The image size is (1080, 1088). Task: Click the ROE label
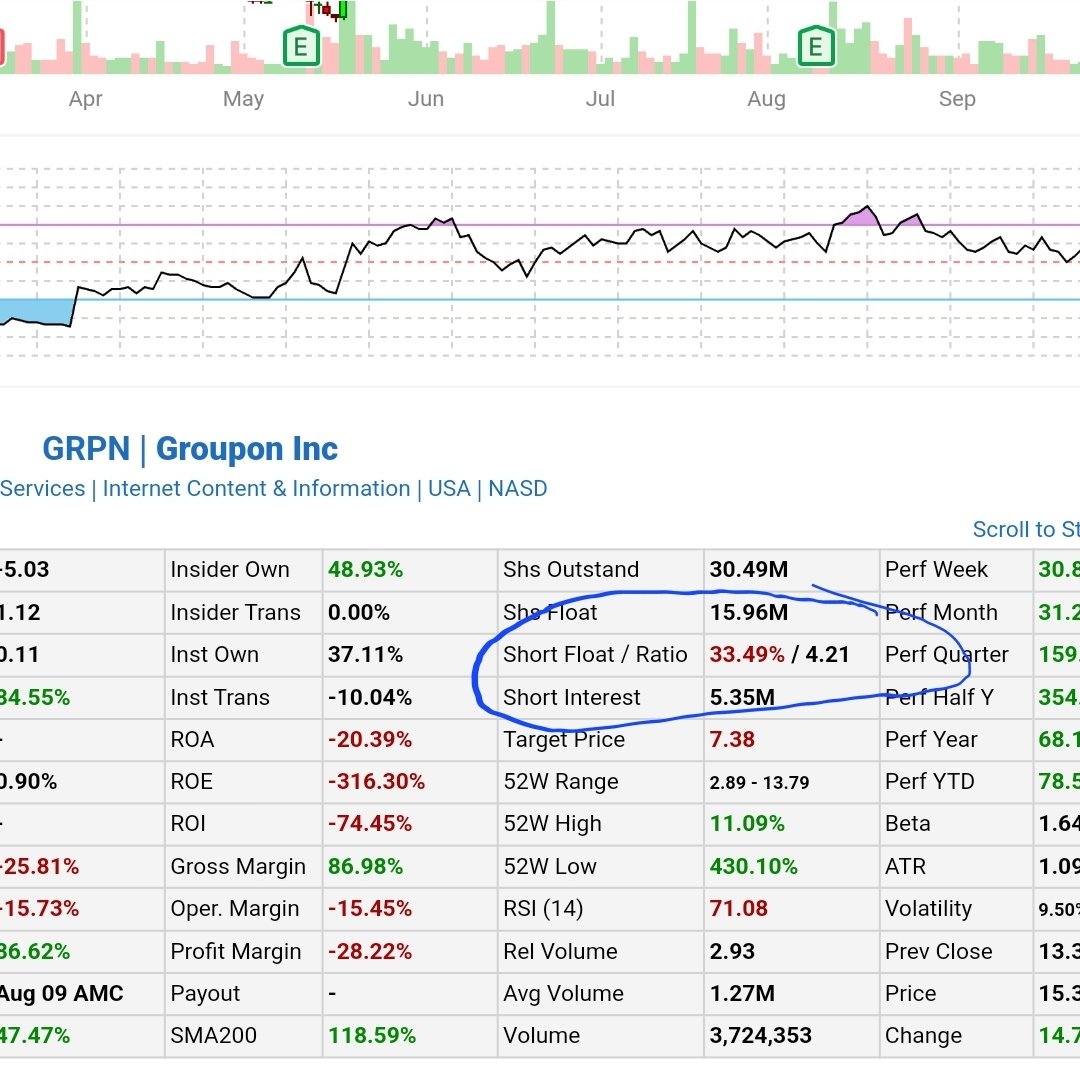click(x=192, y=782)
